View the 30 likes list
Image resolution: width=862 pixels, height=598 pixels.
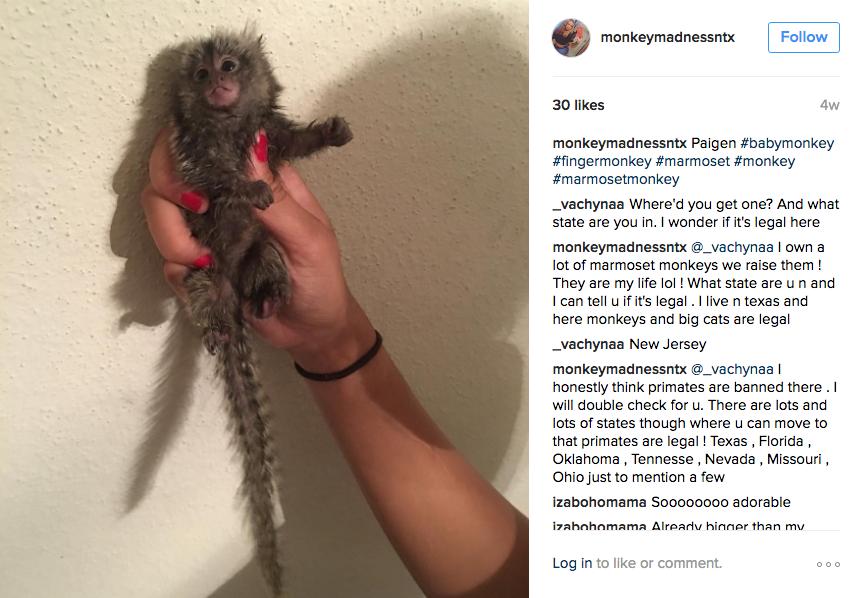pyautogui.click(x=578, y=105)
